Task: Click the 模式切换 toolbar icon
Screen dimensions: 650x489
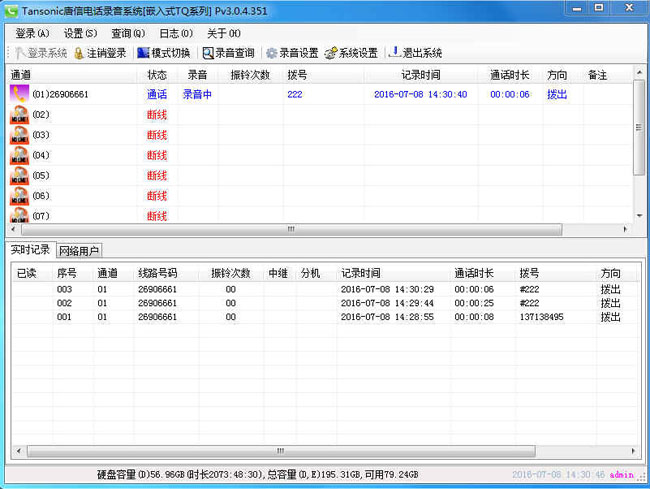Action: 144,53
